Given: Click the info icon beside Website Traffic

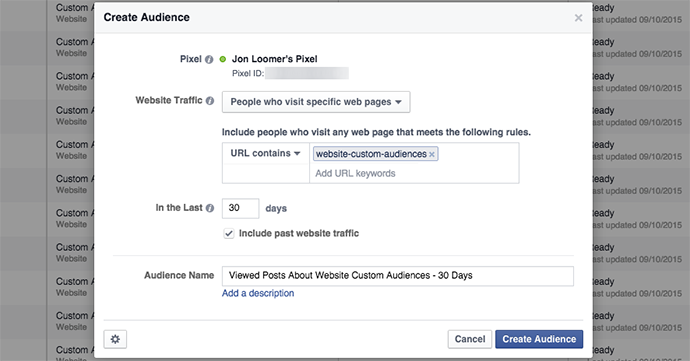Looking at the screenshot, I should 210,101.
